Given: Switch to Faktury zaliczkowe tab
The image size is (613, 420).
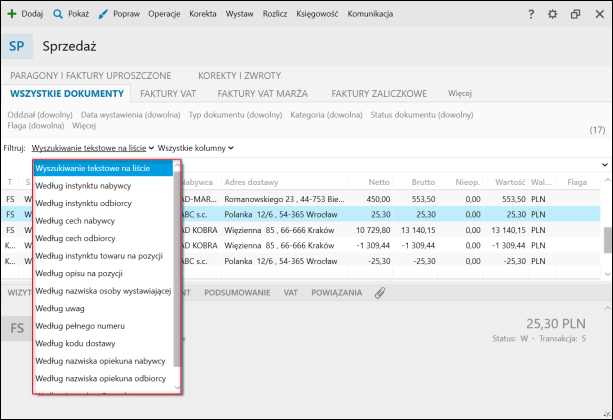Looking at the screenshot, I should click(x=379, y=93).
